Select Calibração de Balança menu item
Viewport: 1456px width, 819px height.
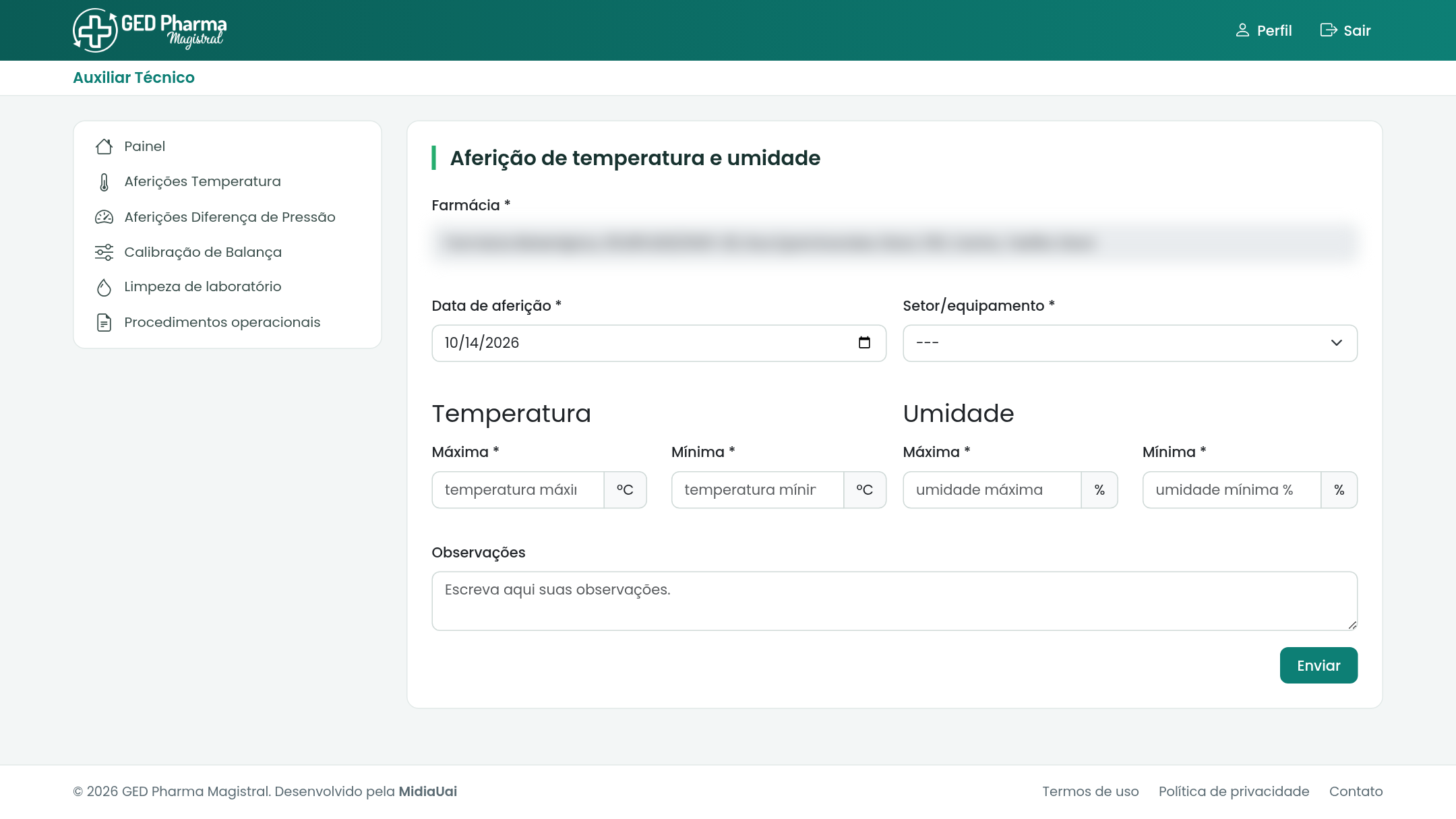pos(202,252)
